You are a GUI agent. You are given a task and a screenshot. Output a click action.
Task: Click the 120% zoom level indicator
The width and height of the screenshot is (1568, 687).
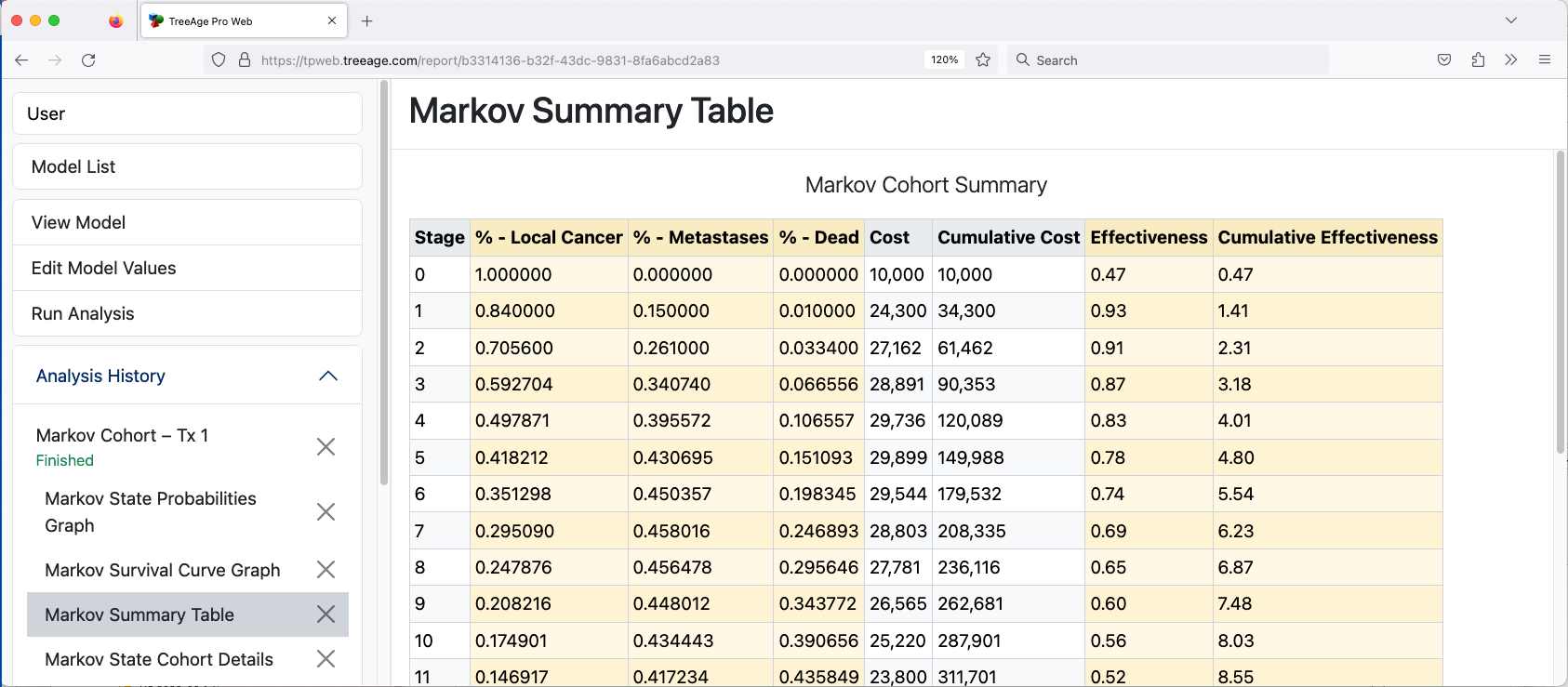[x=944, y=59]
